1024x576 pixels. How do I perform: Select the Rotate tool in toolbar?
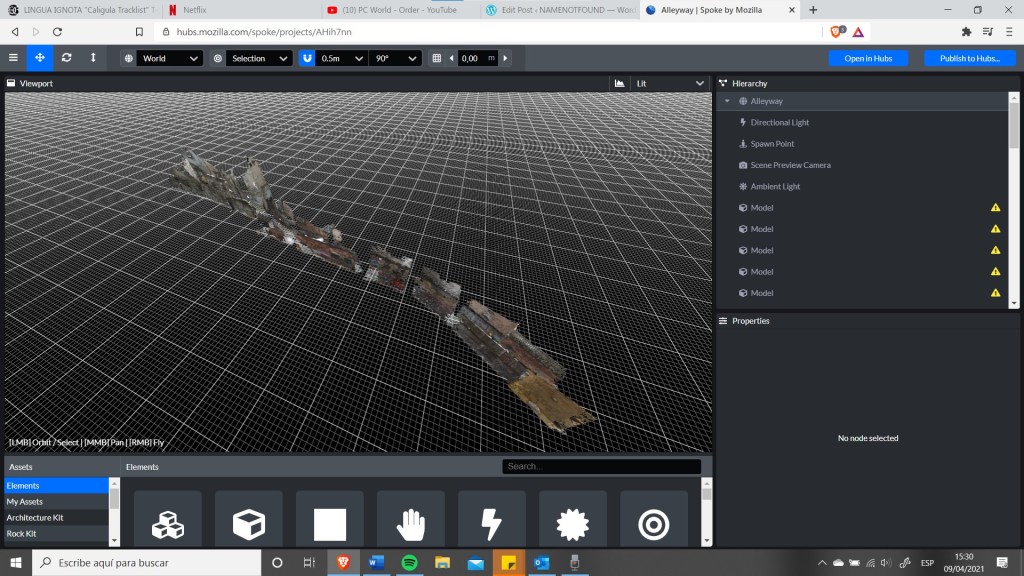pos(66,58)
